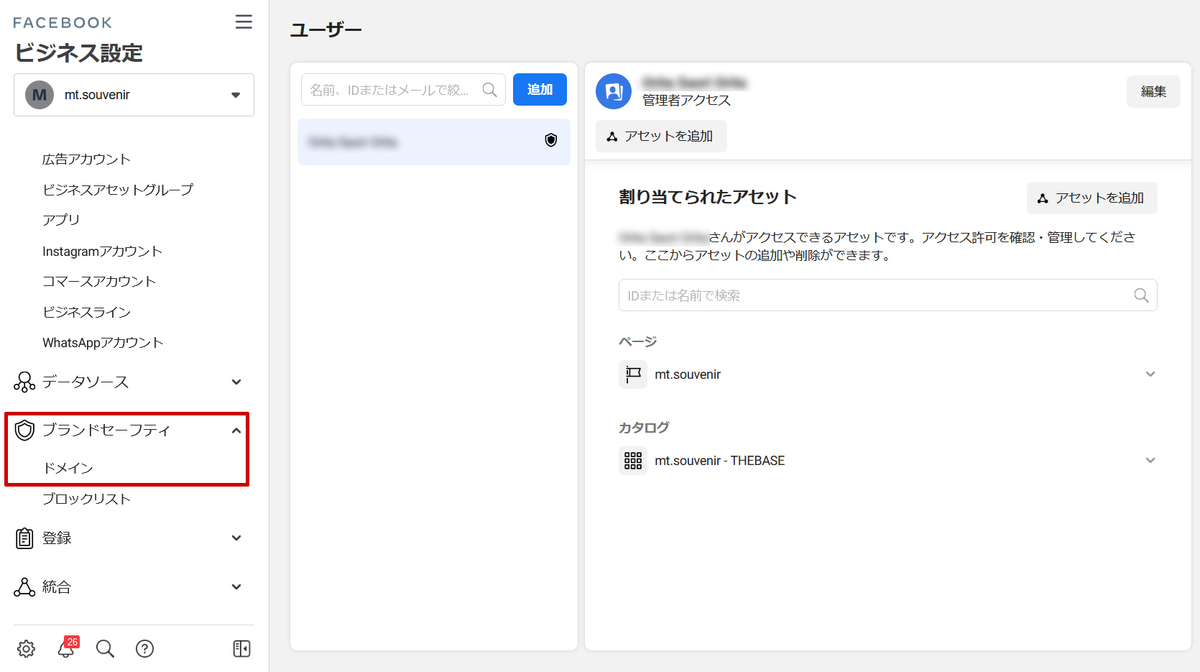Screen dimensions: 1200x672
Task: Focus the IDまたは名前で検索 field
Action: point(888,295)
